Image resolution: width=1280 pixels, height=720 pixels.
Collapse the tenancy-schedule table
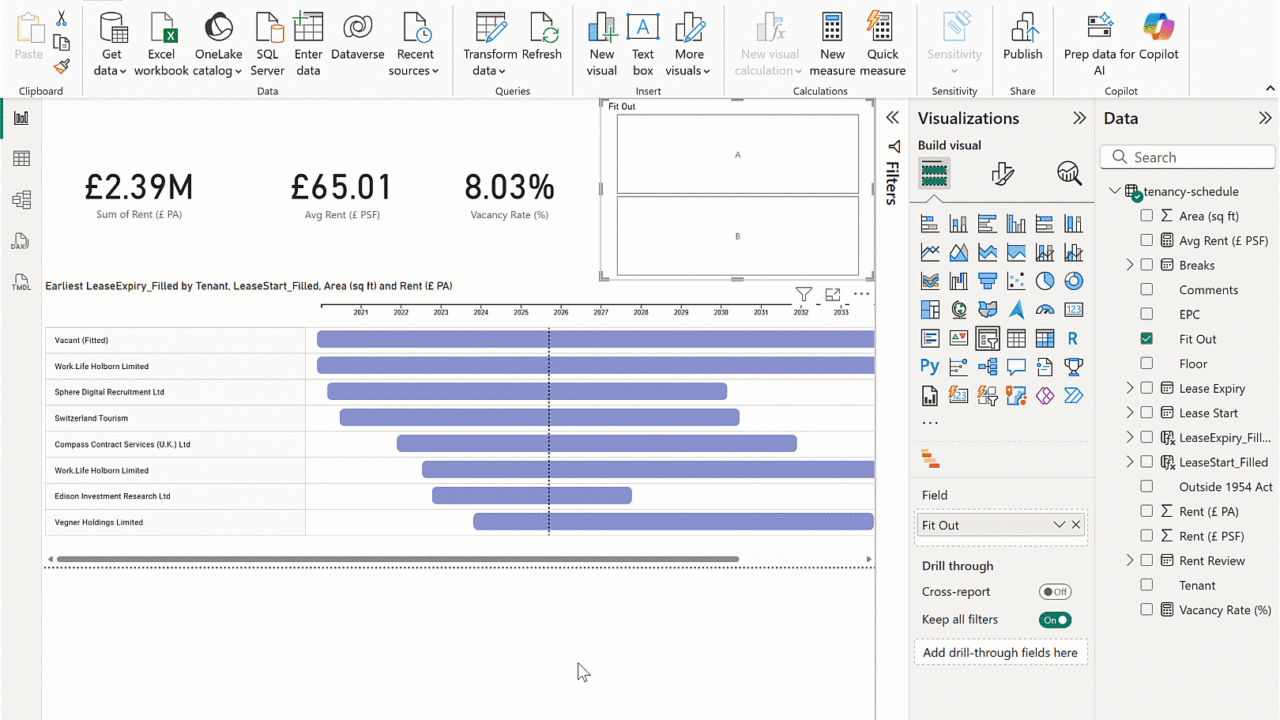(1114, 191)
